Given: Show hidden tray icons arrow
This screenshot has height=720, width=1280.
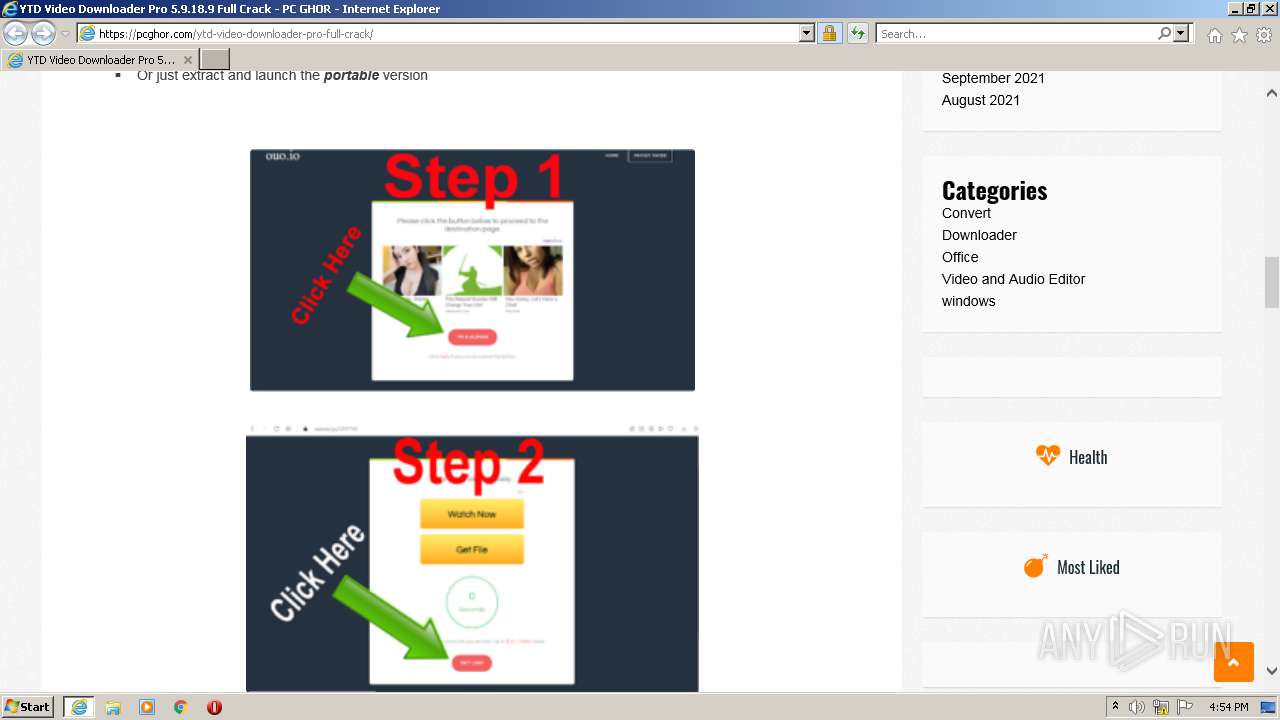Looking at the screenshot, I should click(1115, 707).
